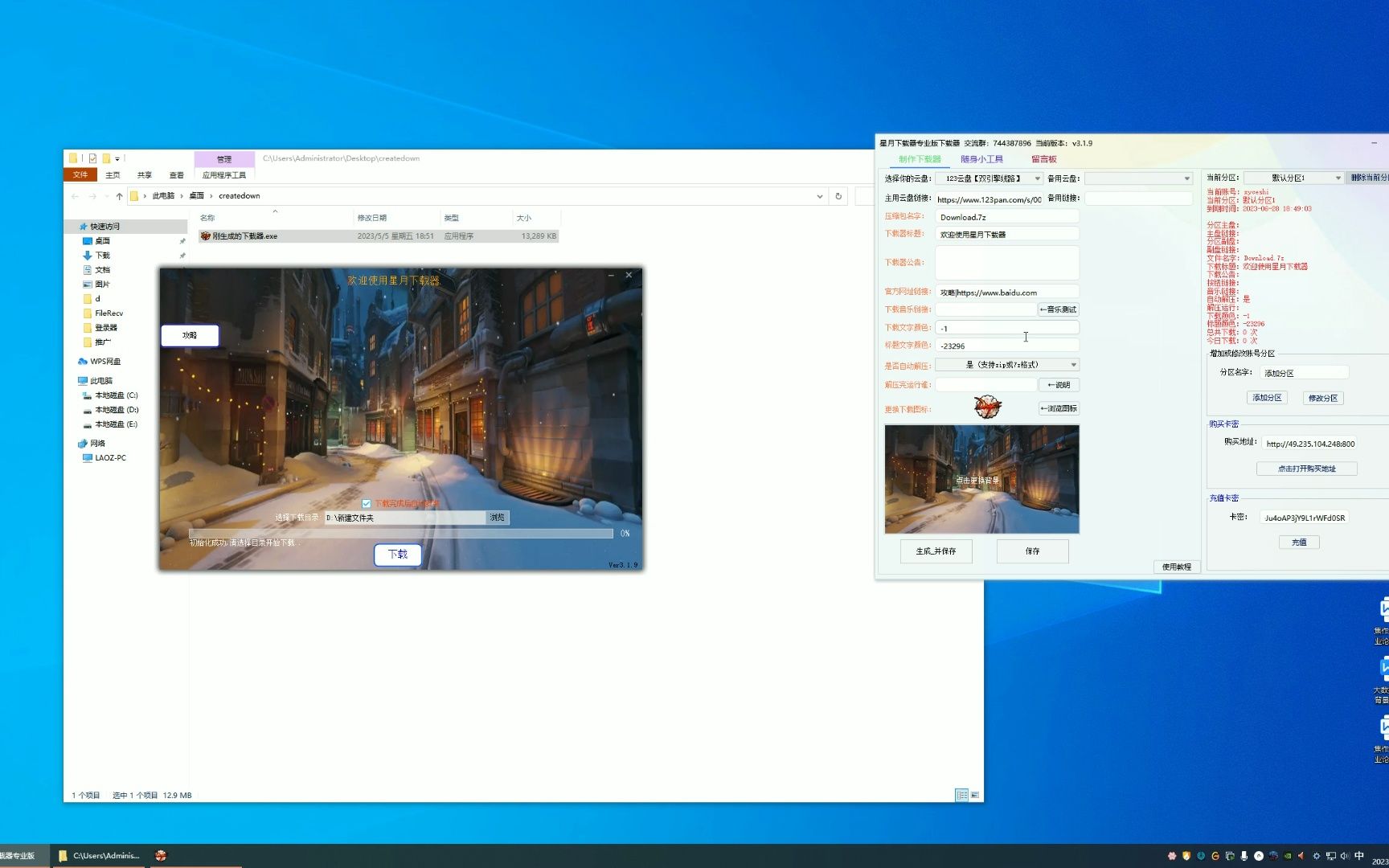Viewport: 1389px width, 868px height.
Task: Switch to the 留言板 tab
Action: [1043, 159]
